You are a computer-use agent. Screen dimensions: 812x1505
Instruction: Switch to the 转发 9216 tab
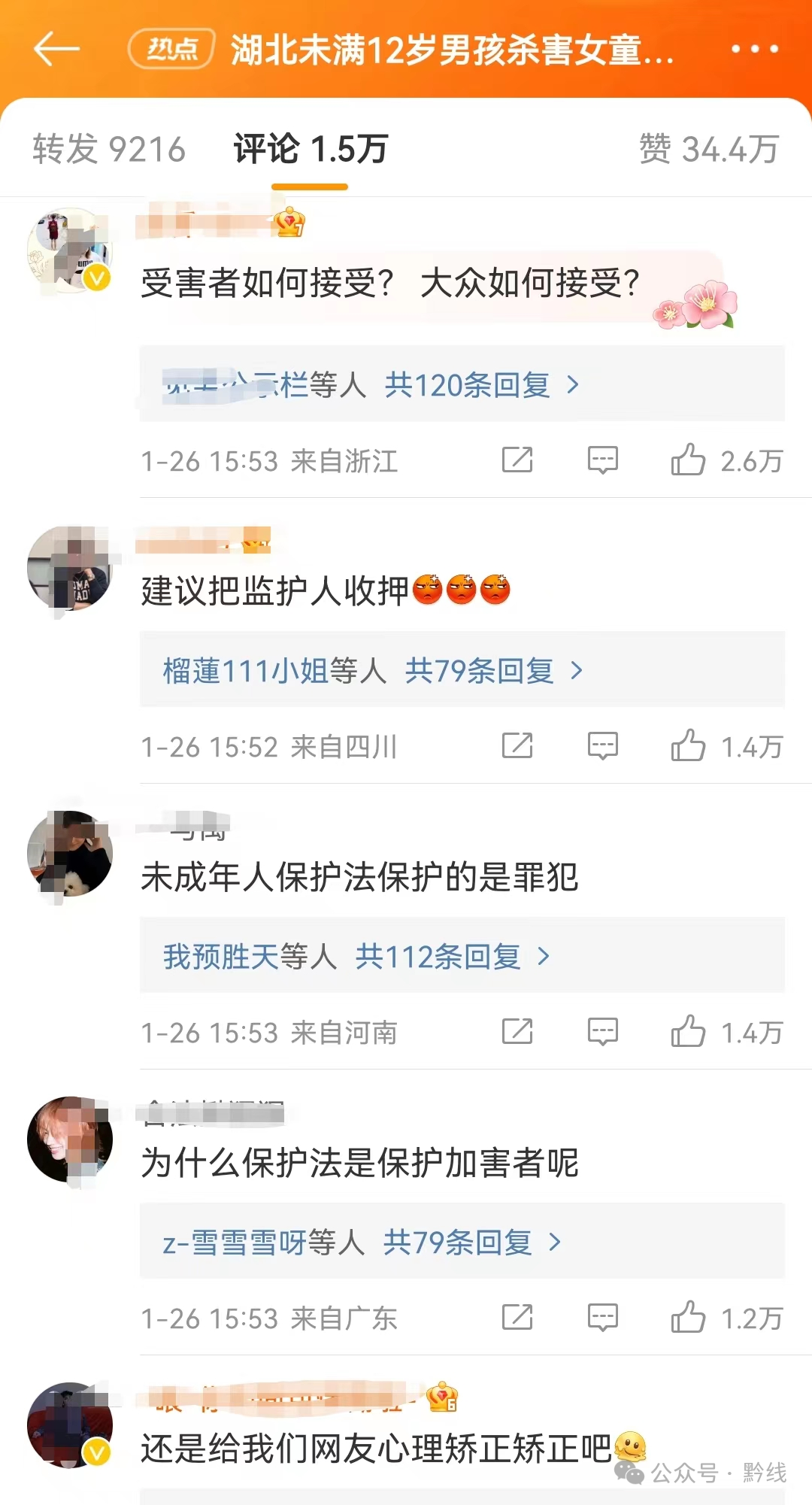(x=109, y=149)
